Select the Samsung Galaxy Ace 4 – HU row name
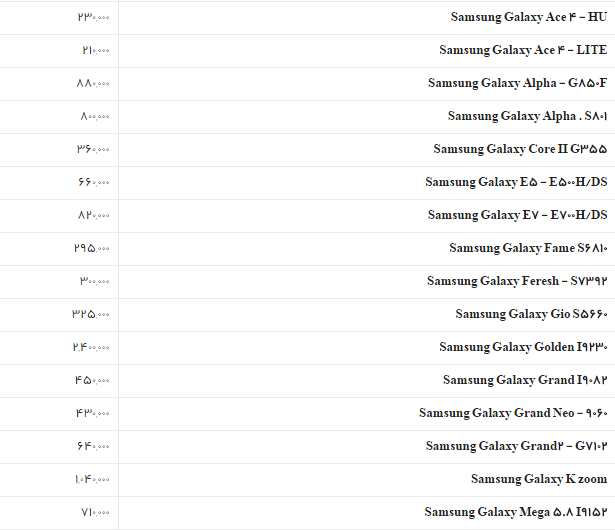615x530 pixels. pos(529,17)
